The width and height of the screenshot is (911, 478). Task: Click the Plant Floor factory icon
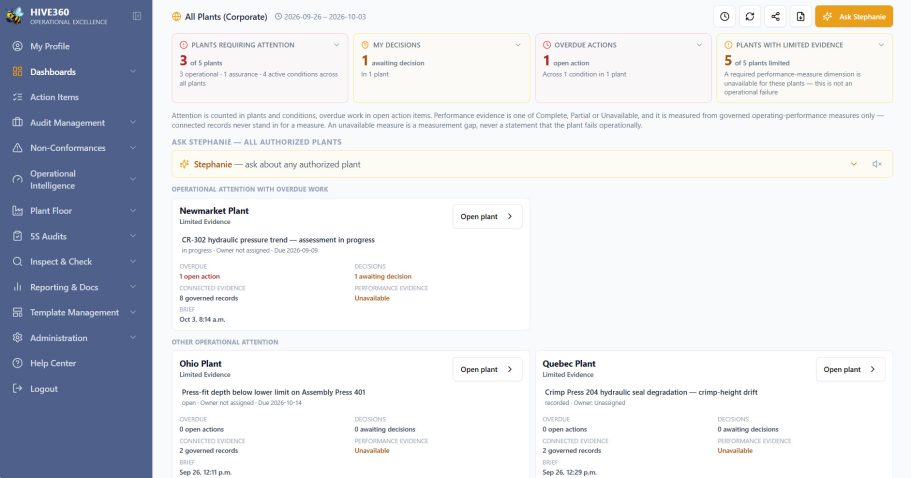[x=17, y=211]
